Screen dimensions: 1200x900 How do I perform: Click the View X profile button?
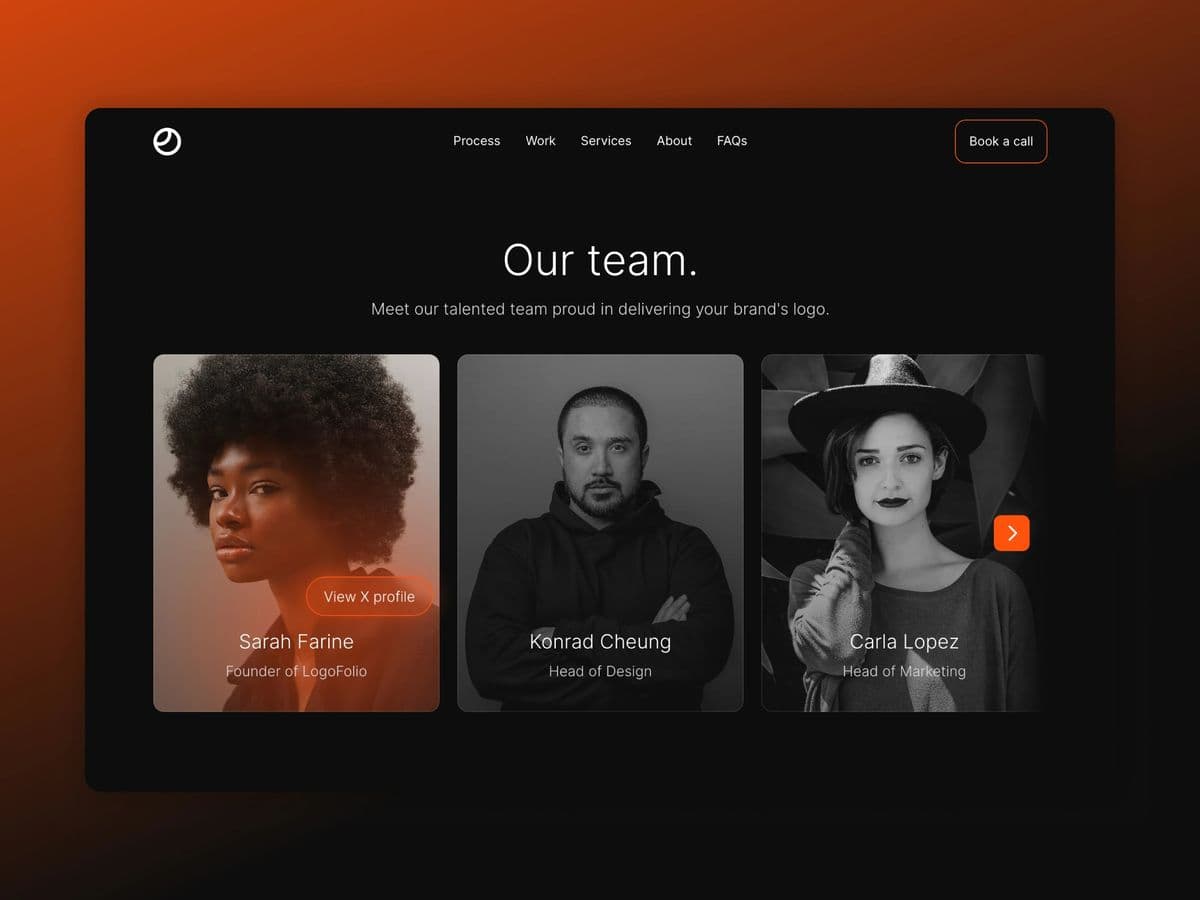pyautogui.click(x=369, y=596)
